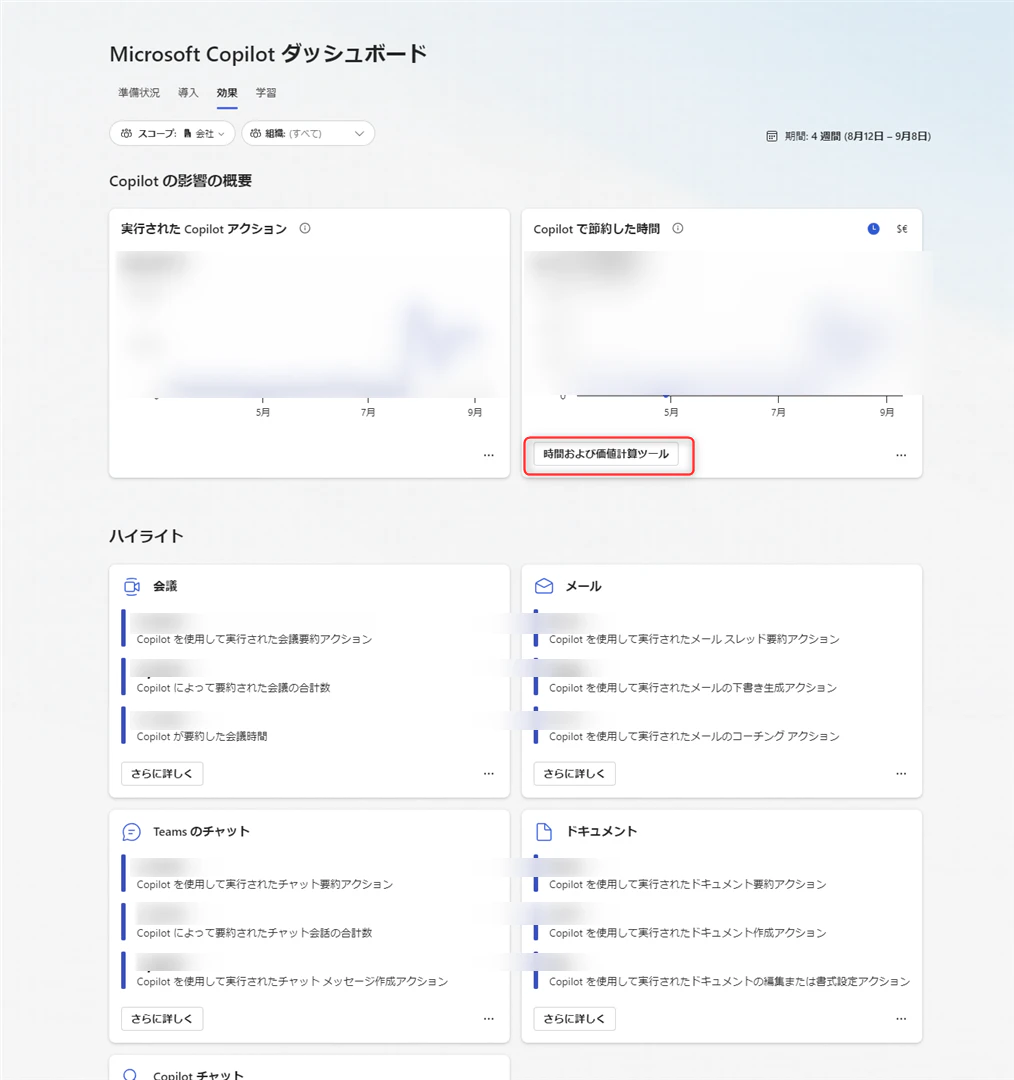
Task: Open the 準備状況 tab
Action: (138, 92)
